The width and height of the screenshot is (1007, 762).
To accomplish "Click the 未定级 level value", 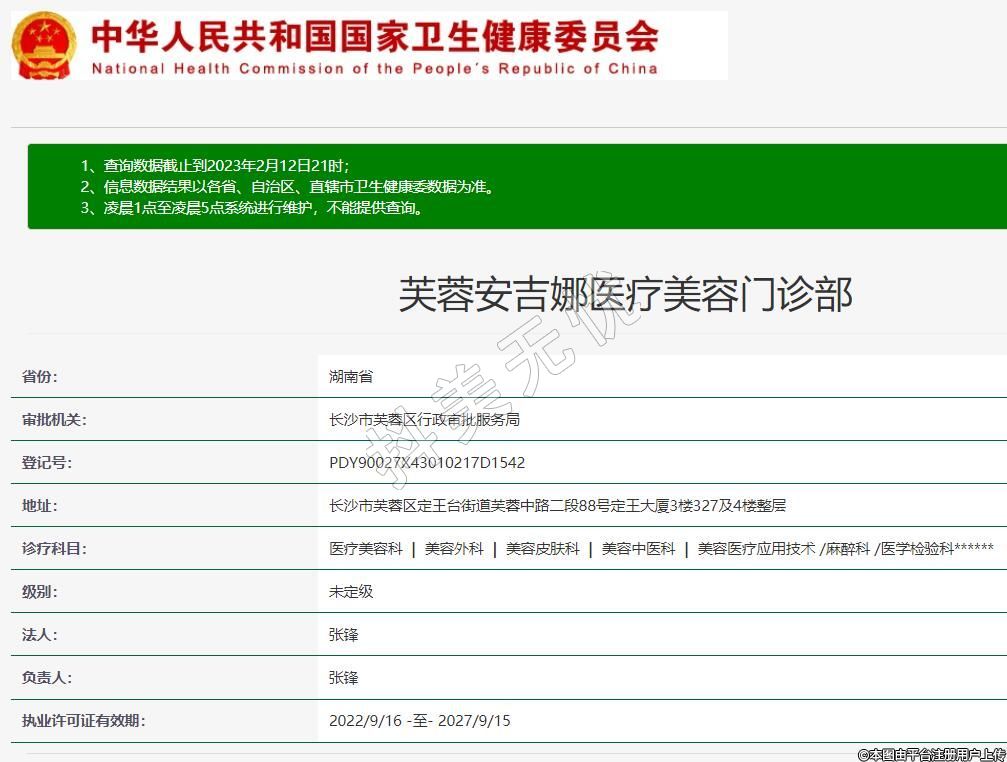I will (351, 592).
